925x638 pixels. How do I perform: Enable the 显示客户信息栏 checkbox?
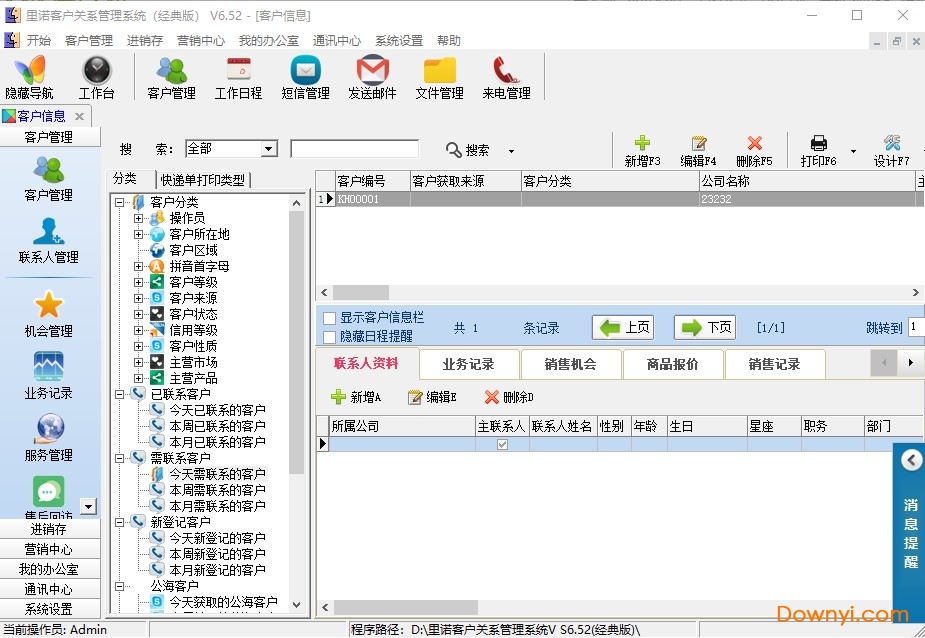[328, 316]
